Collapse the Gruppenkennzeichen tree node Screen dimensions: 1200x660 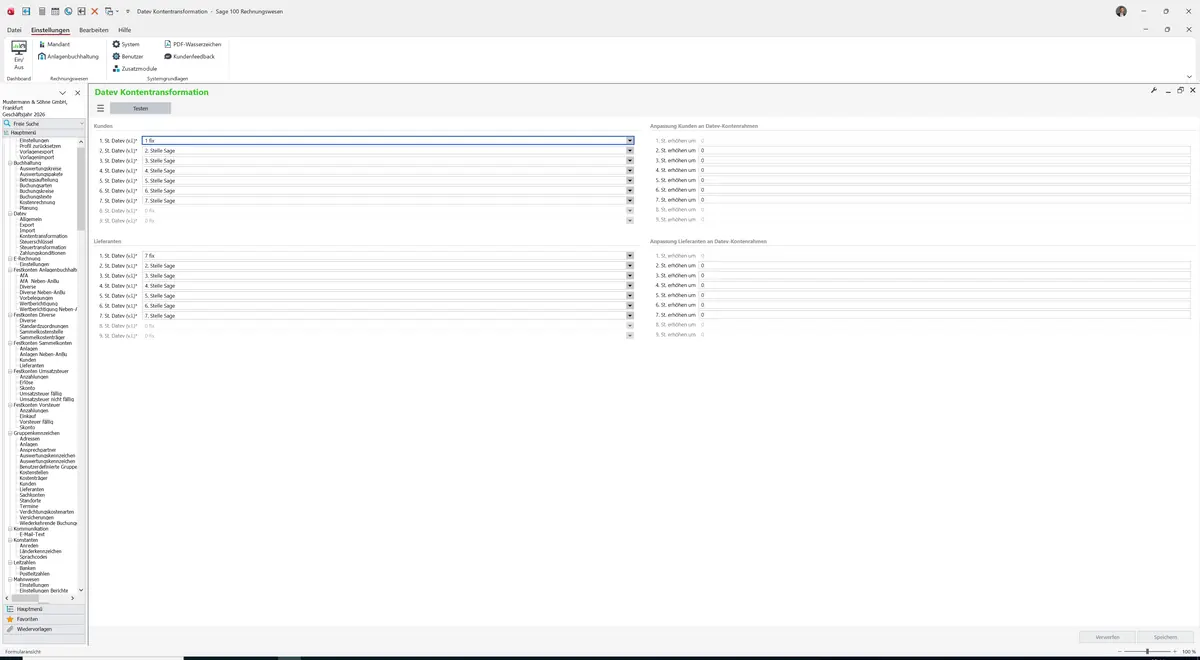tap(9, 433)
